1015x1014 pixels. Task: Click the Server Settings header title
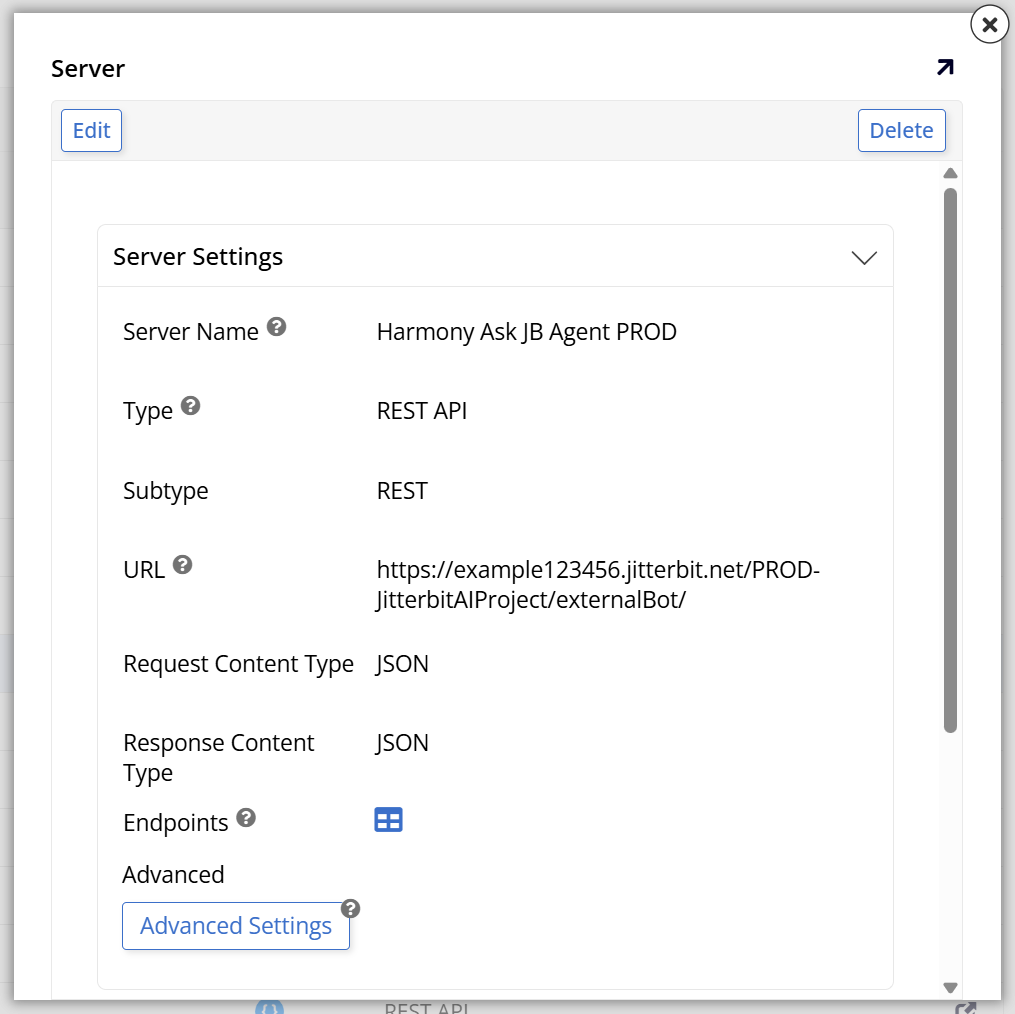[x=198, y=257]
